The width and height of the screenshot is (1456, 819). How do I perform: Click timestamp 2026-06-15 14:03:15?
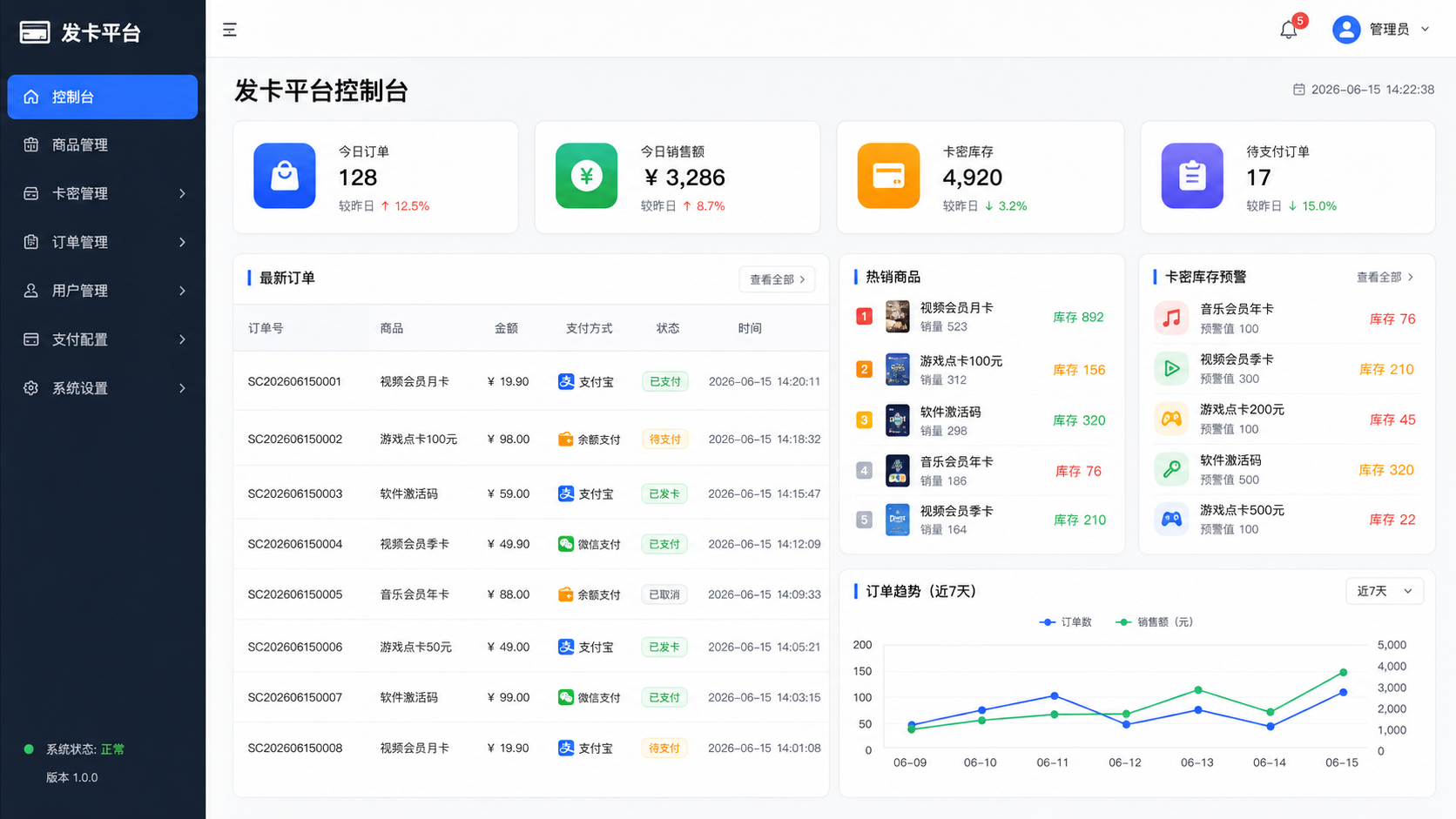(765, 697)
